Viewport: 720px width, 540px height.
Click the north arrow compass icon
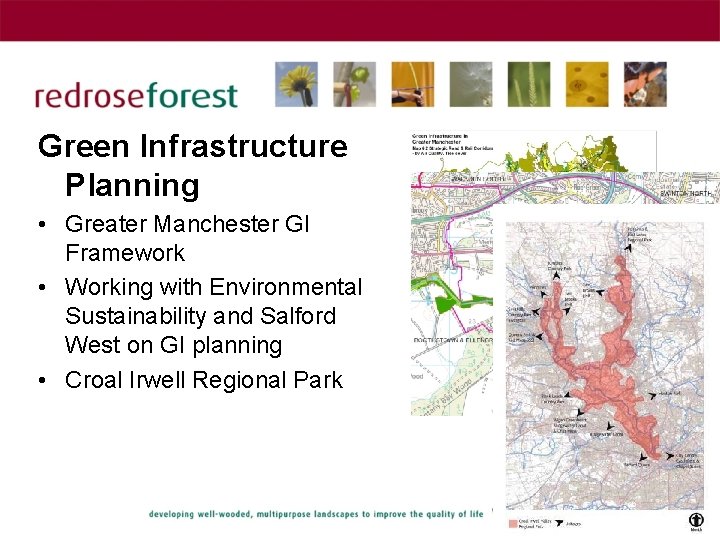tap(696, 521)
